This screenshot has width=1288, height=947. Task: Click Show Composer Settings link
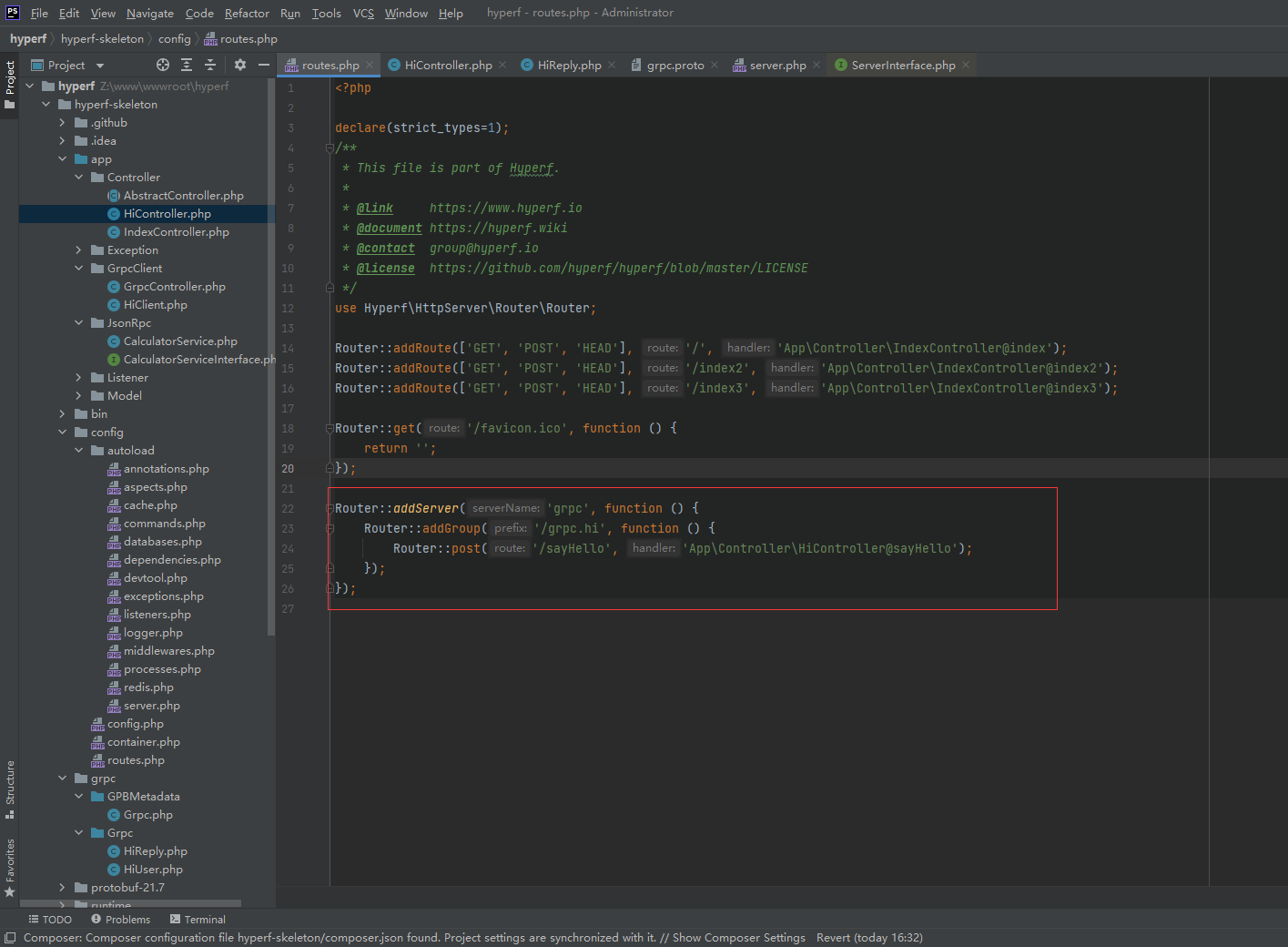click(x=738, y=937)
